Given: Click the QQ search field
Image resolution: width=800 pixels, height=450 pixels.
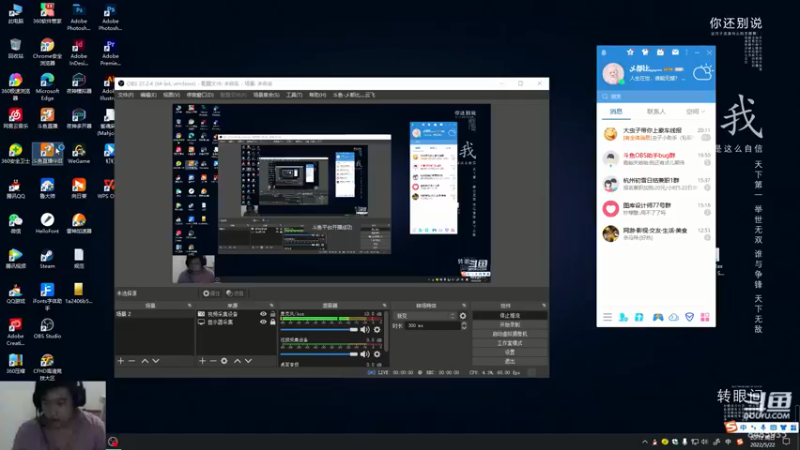Looking at the screenshot, I should click(656, 96).
